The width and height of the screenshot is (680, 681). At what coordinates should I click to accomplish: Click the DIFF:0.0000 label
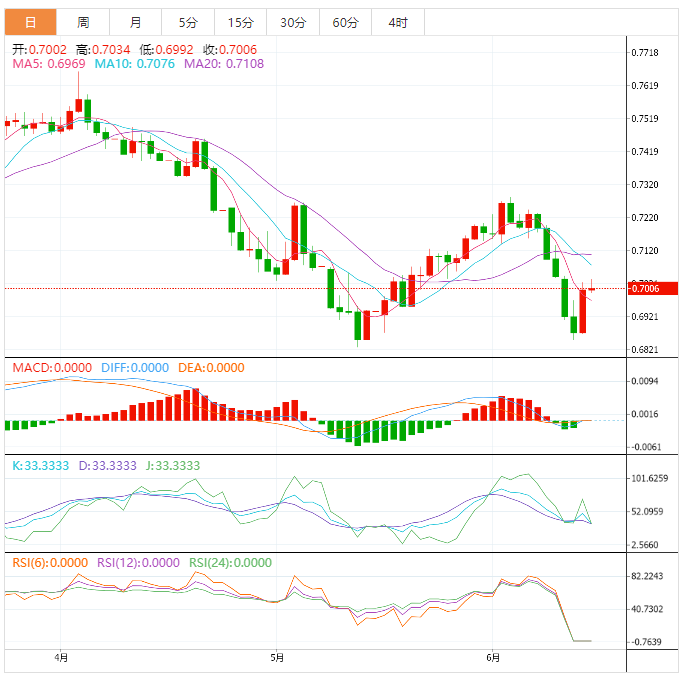pyautogui.click(x=135, y=368)
